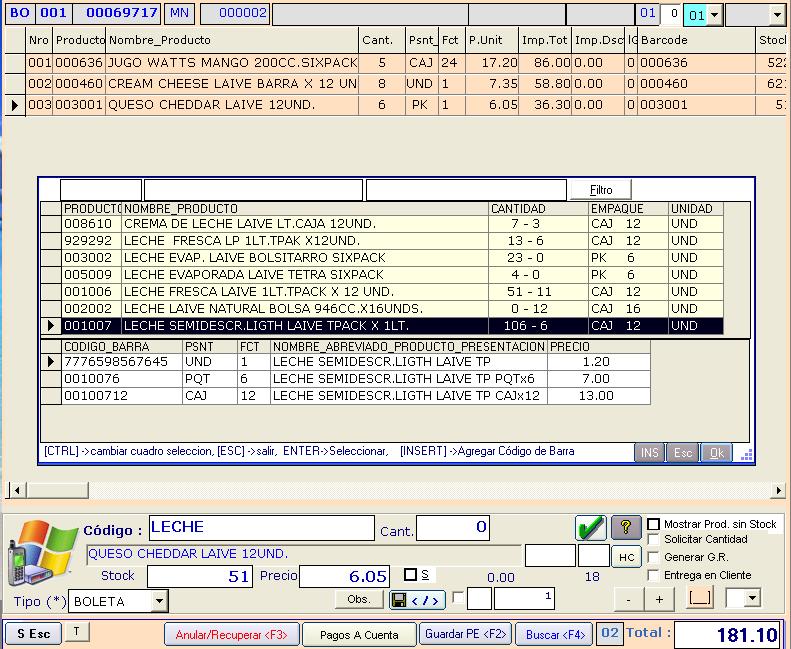Select CREMA DE LECHE LAIVE LT.CAJA 12UND.
This screenshot has height=649, width=791.
382,224
